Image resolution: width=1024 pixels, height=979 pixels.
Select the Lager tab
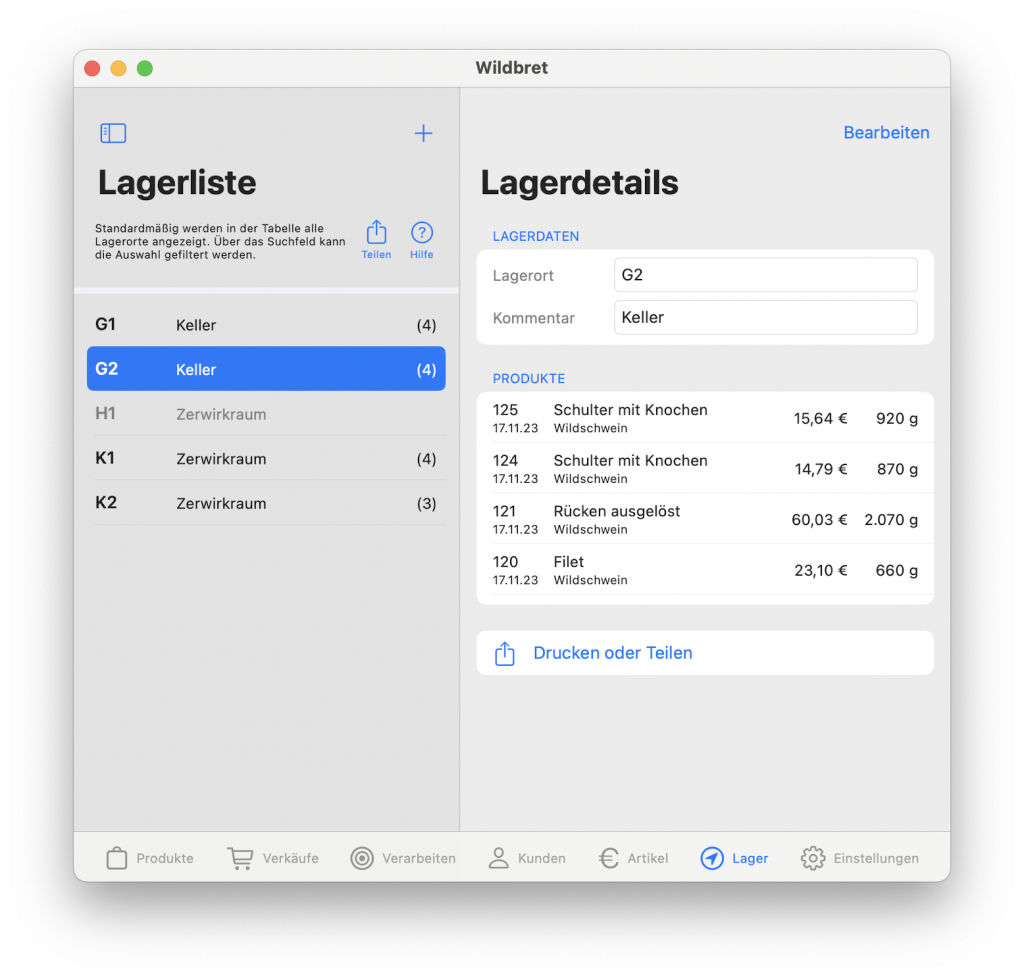point(734,858)
